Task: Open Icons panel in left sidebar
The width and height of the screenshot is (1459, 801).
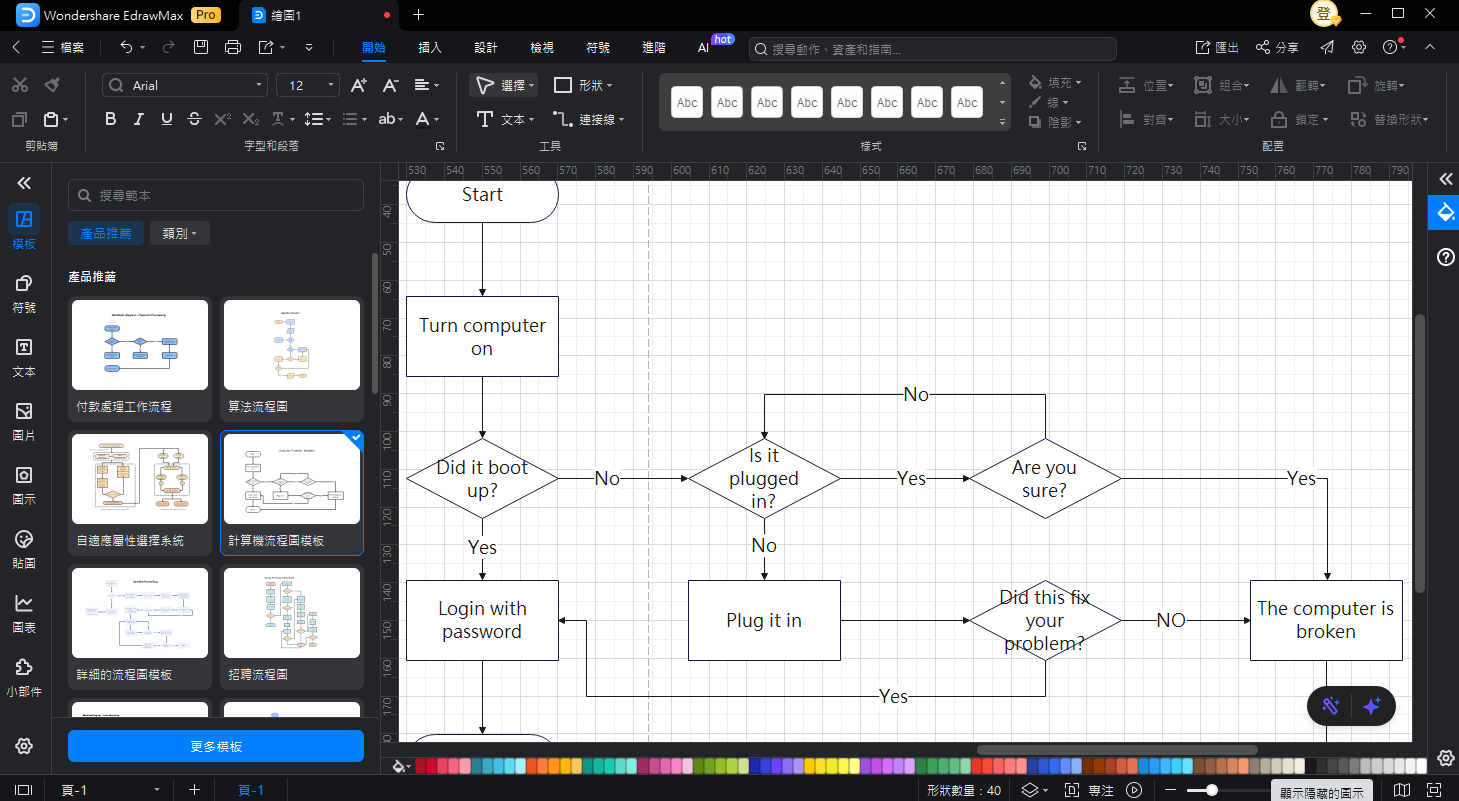Action: 24,485
